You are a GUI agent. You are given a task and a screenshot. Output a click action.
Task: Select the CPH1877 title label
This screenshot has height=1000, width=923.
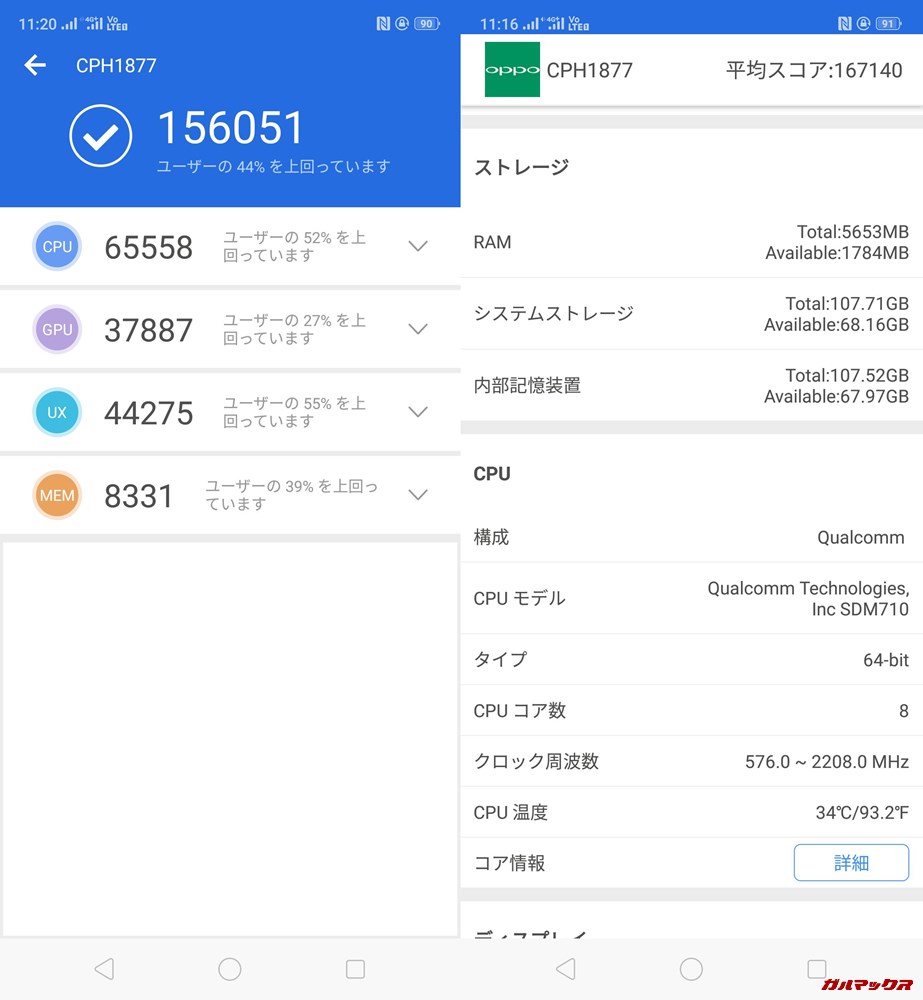pyautogui.click(x=114, y=65)
